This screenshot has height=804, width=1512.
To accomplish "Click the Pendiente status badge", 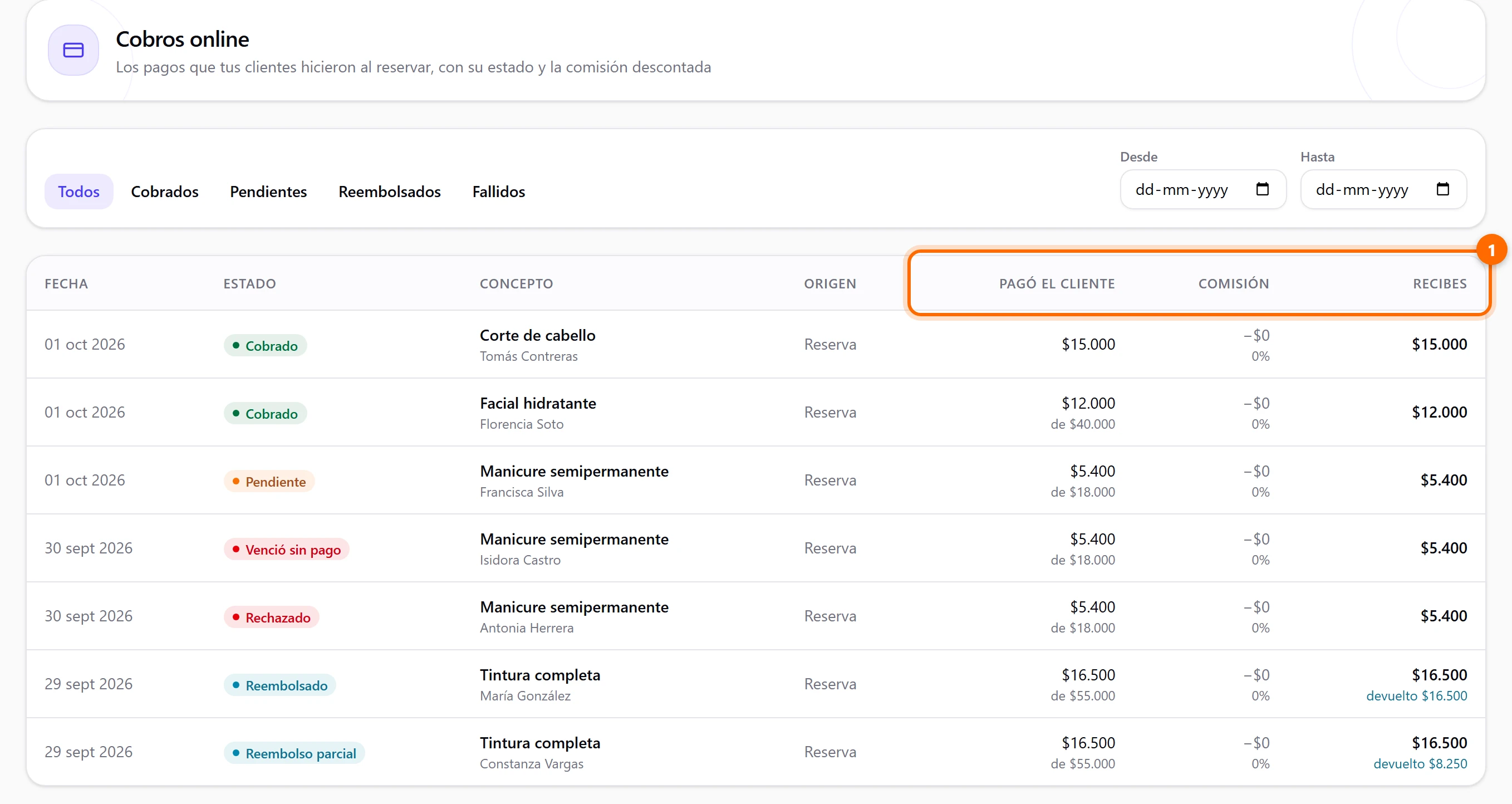I will click(x=269, y=482).
